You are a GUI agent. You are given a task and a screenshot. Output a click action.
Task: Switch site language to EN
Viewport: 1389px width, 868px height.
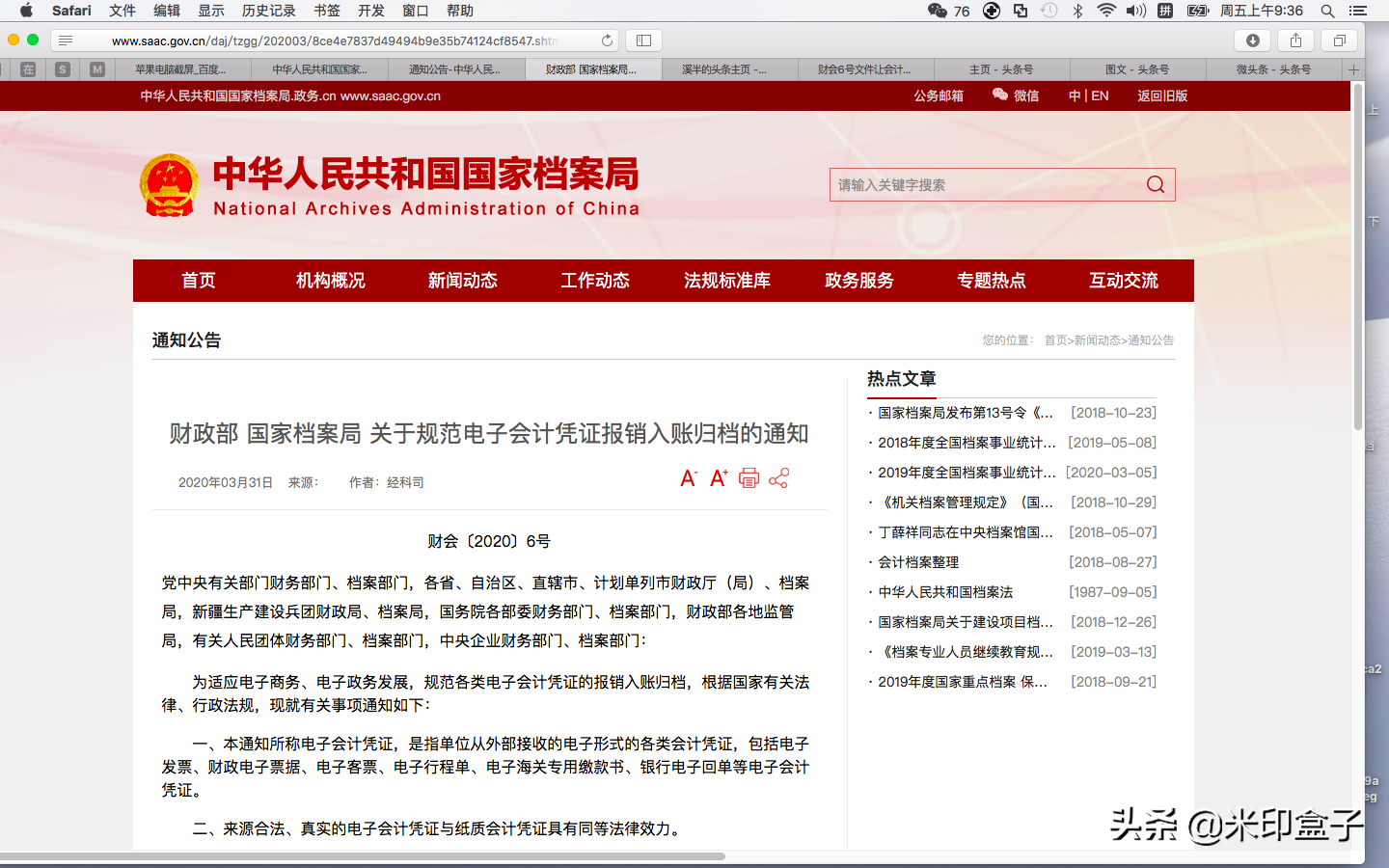[1098, 95]
